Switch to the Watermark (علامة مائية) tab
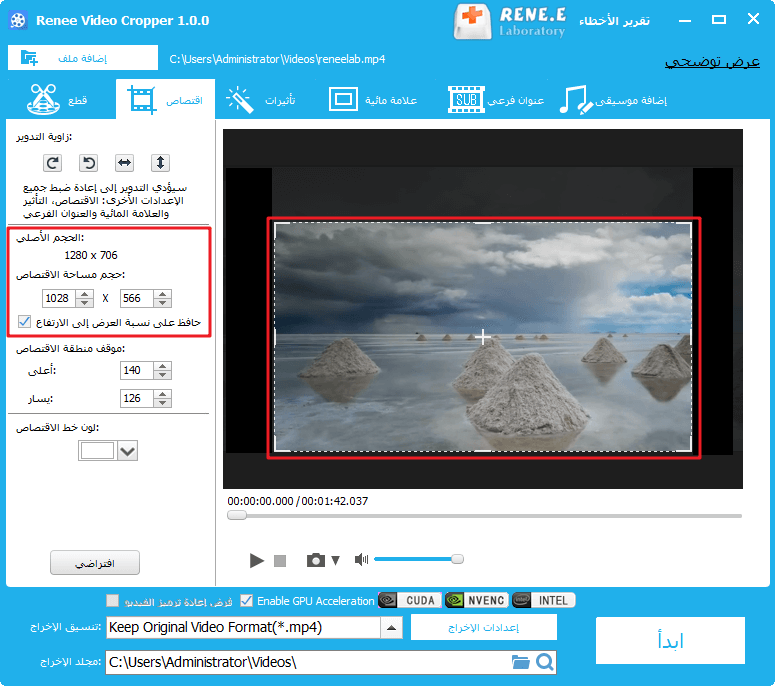 (373, 100)
